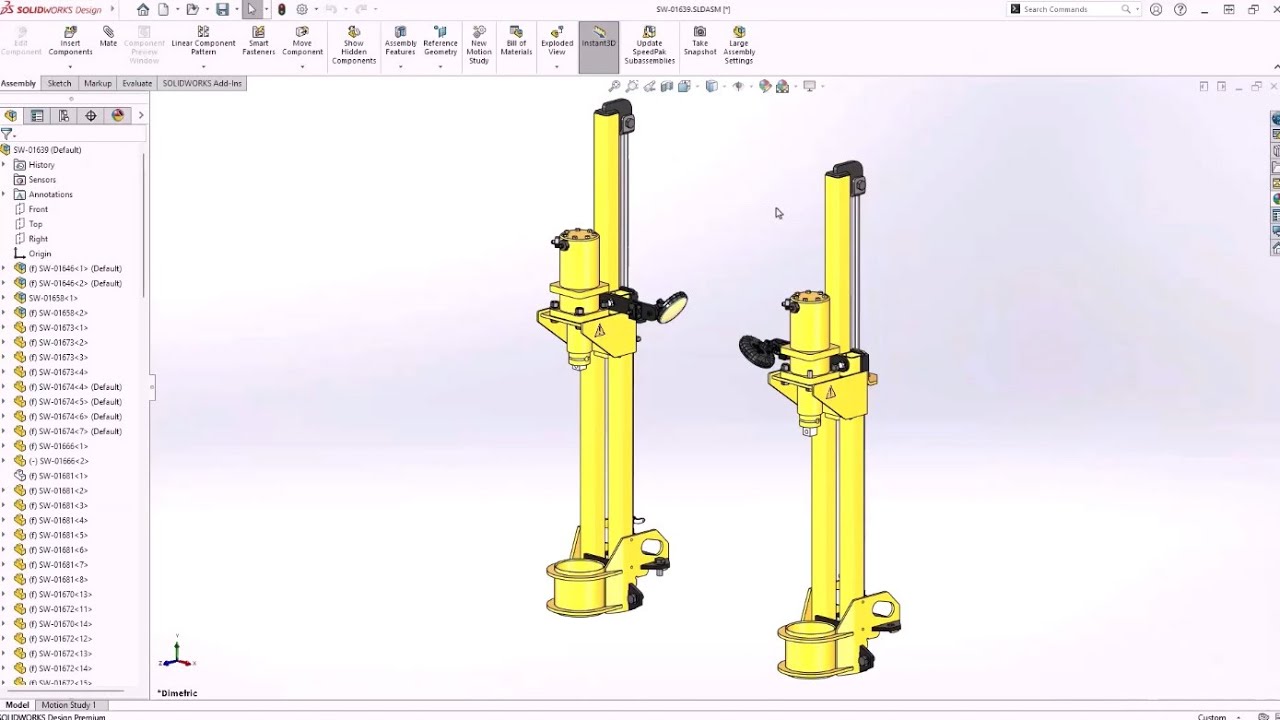Select the Mate tool

click(108, 37)
